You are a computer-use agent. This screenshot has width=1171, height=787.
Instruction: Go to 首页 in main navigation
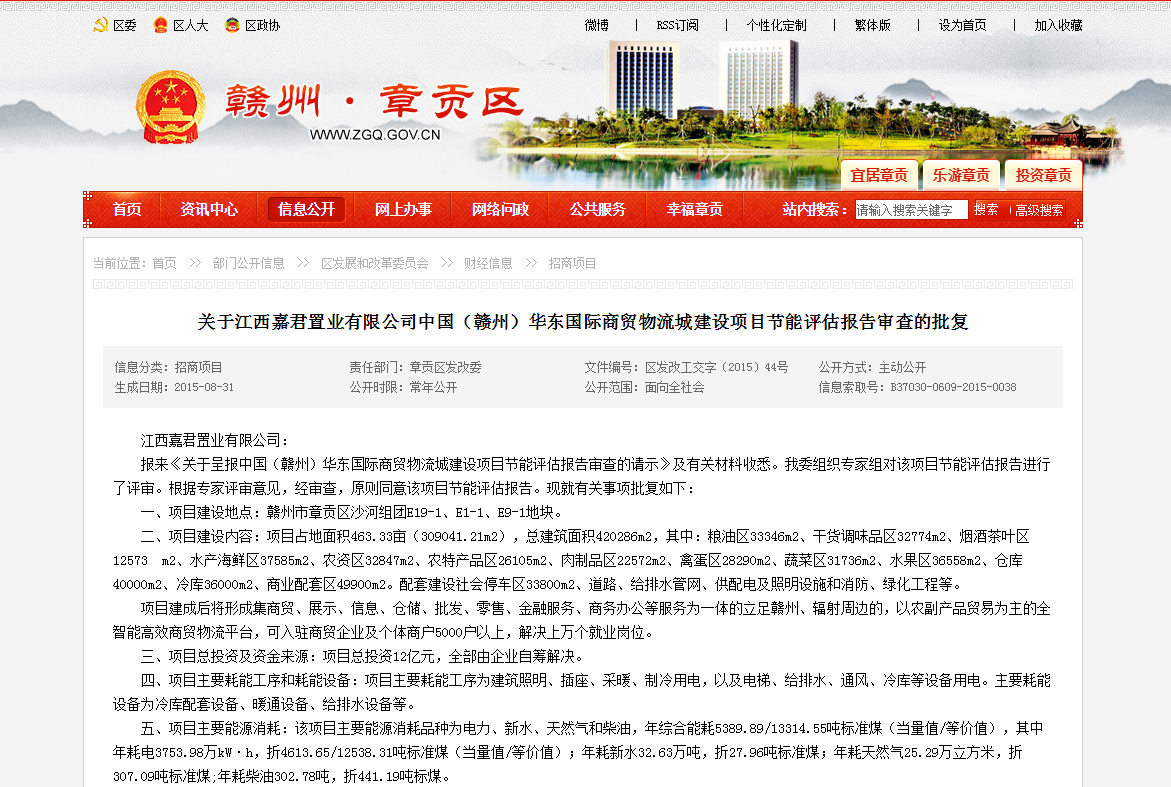click(127, 209)
